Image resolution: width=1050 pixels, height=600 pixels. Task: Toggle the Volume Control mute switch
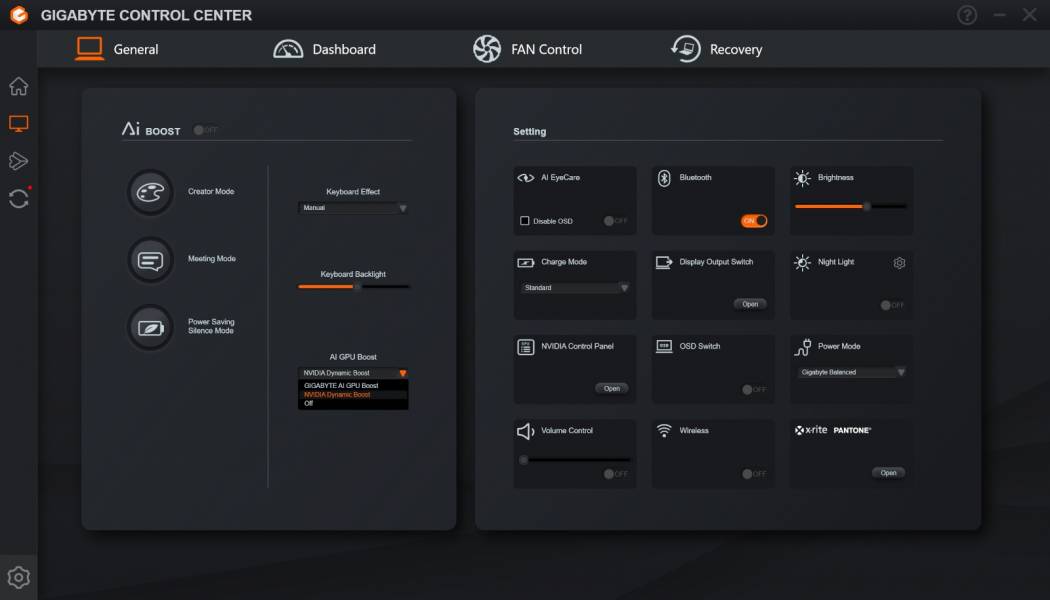click(615, 474)
